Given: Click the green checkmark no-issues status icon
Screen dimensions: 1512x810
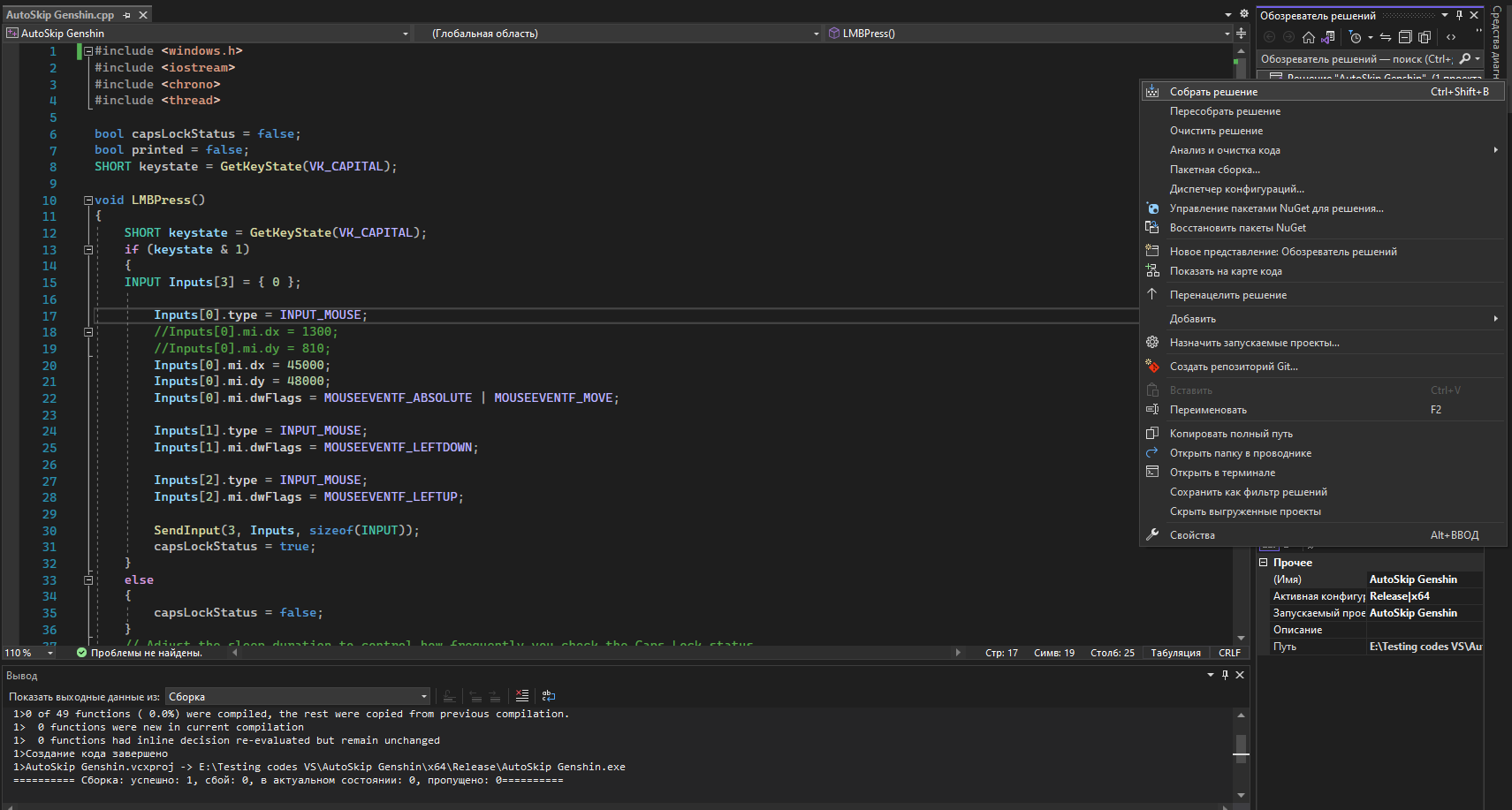Looking at the screenshot, I should pos(81,653).
